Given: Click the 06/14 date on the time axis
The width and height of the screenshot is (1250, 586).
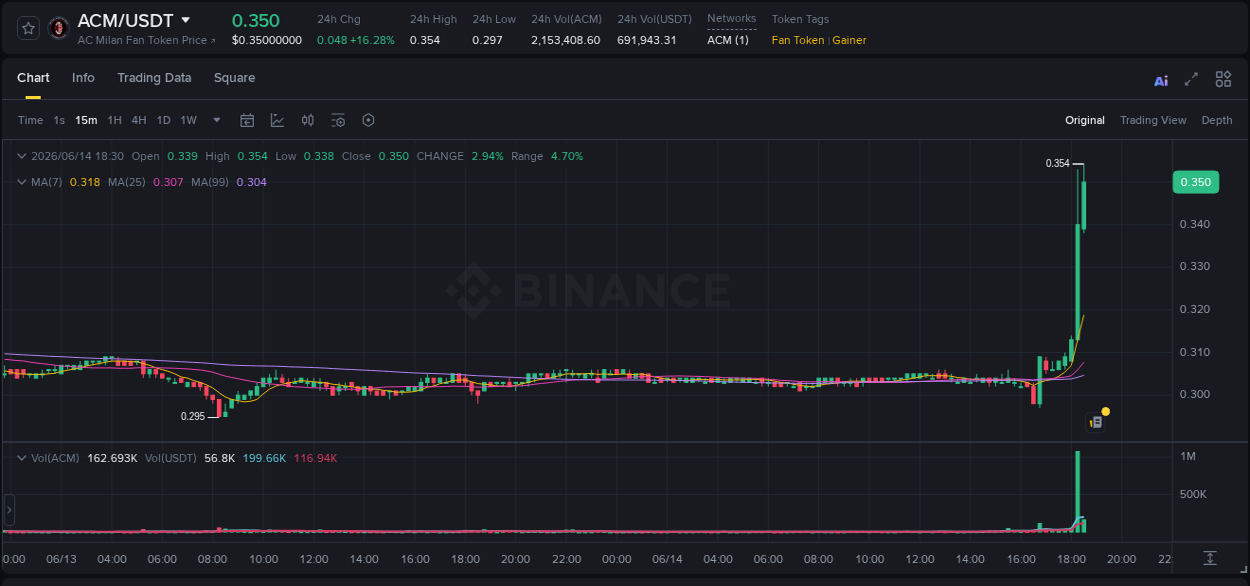Looking at the screenshot, I should (667, 559).
